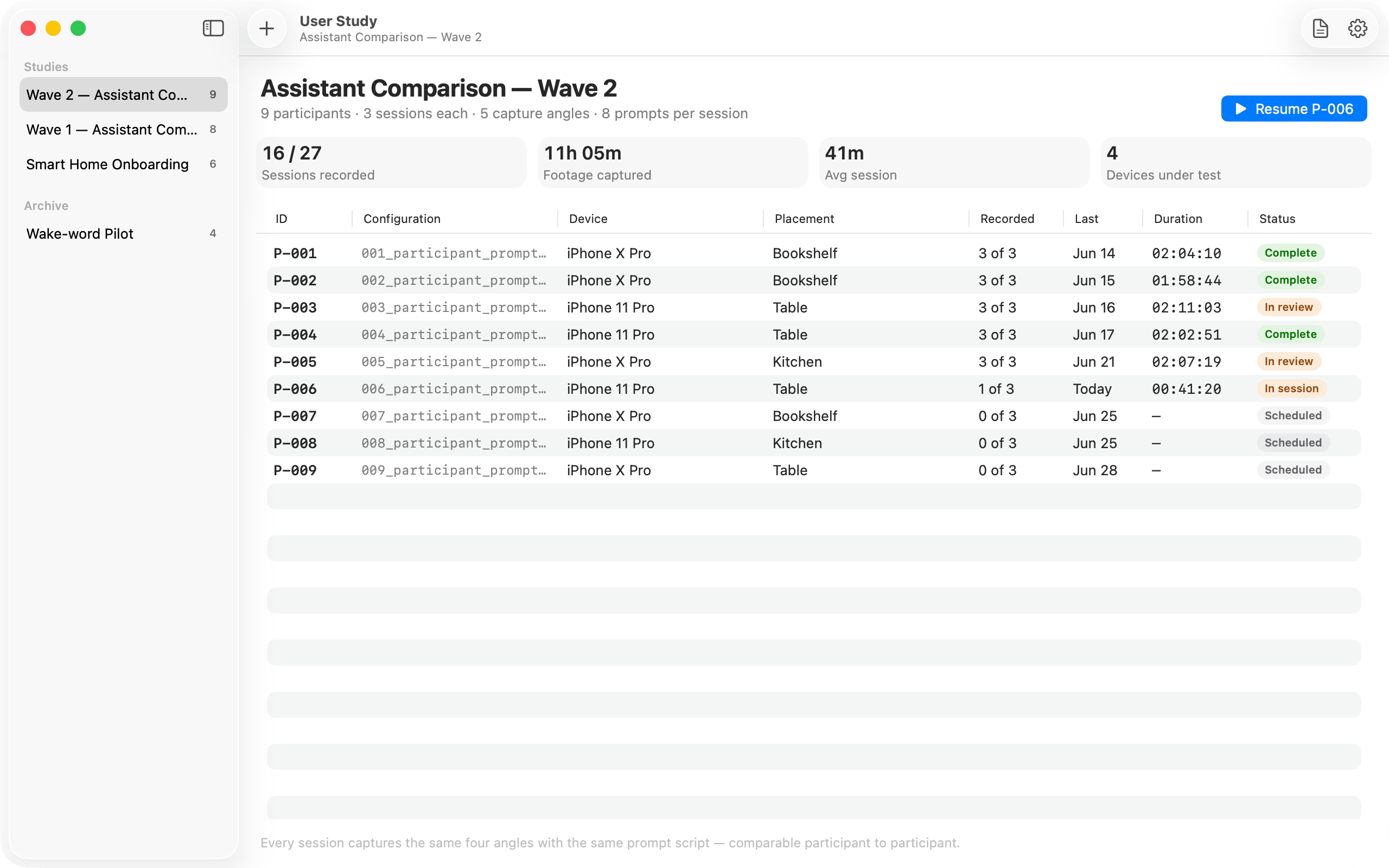Image resolution: width=1389 pixels, height=868 pixels.
Task: Open the document report icon
Action: tap(1320, 28)
